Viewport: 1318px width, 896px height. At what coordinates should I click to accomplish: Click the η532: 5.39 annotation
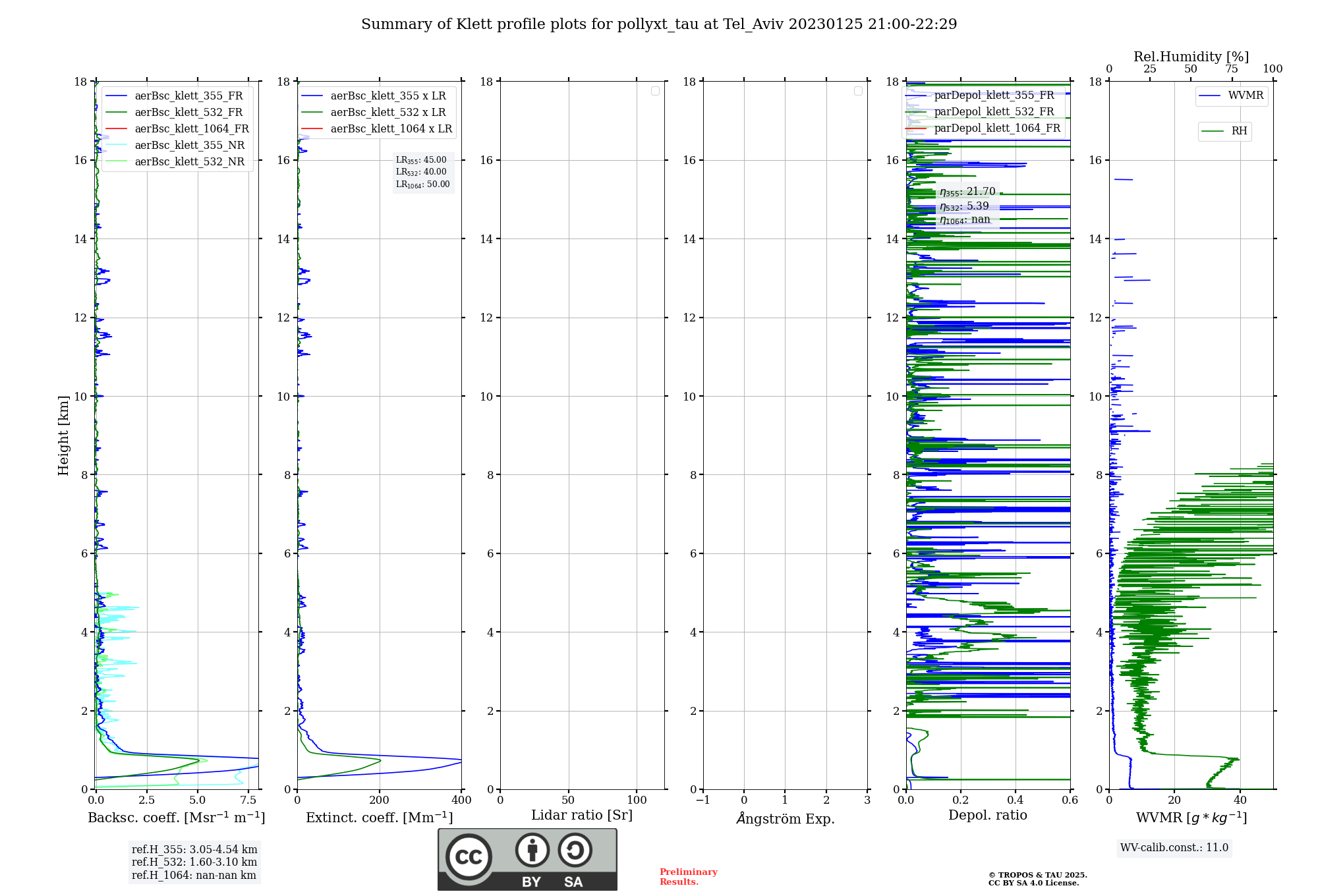click(964, 206)
